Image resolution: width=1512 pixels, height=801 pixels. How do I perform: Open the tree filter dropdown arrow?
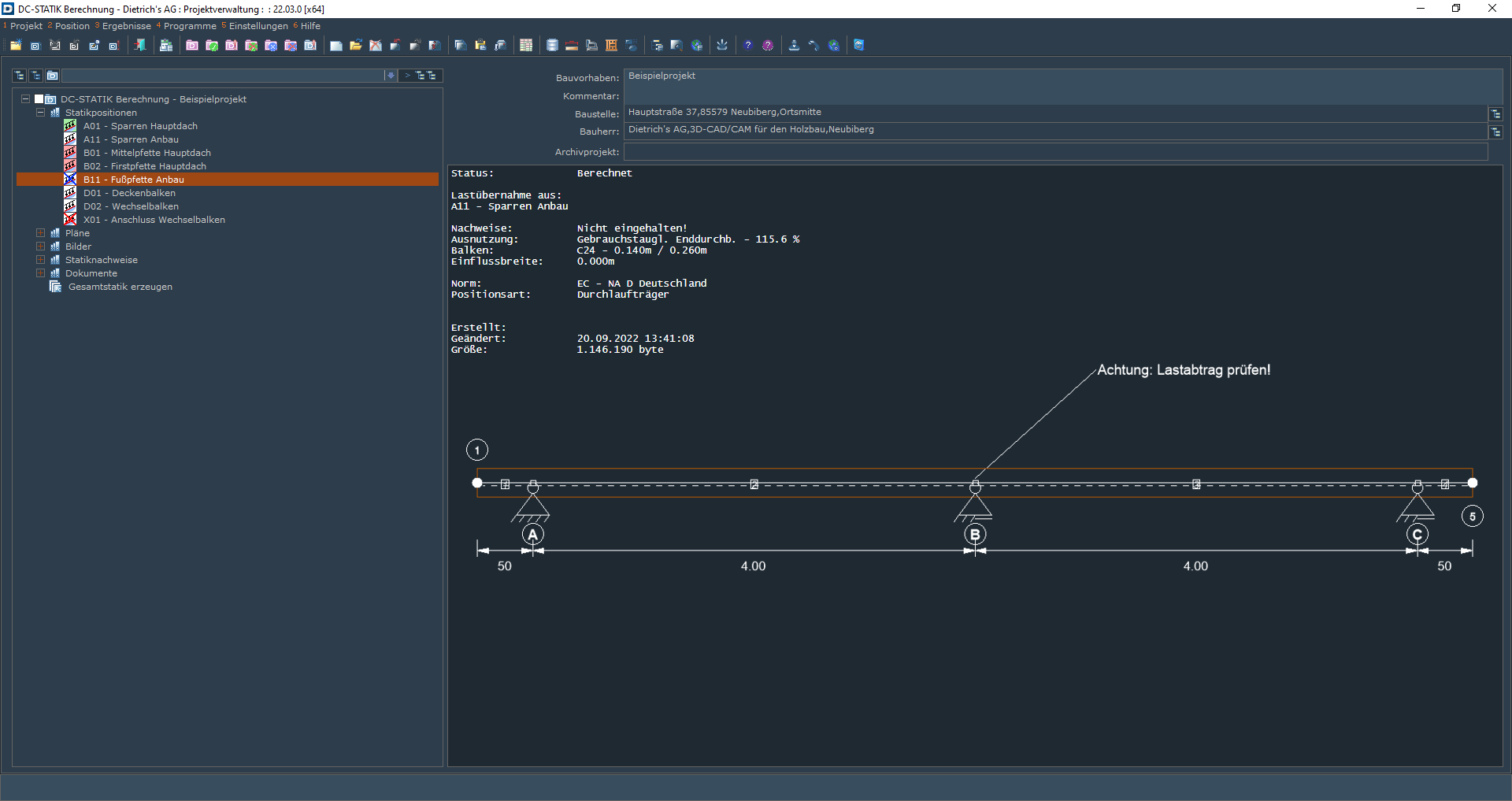point(391,76)
